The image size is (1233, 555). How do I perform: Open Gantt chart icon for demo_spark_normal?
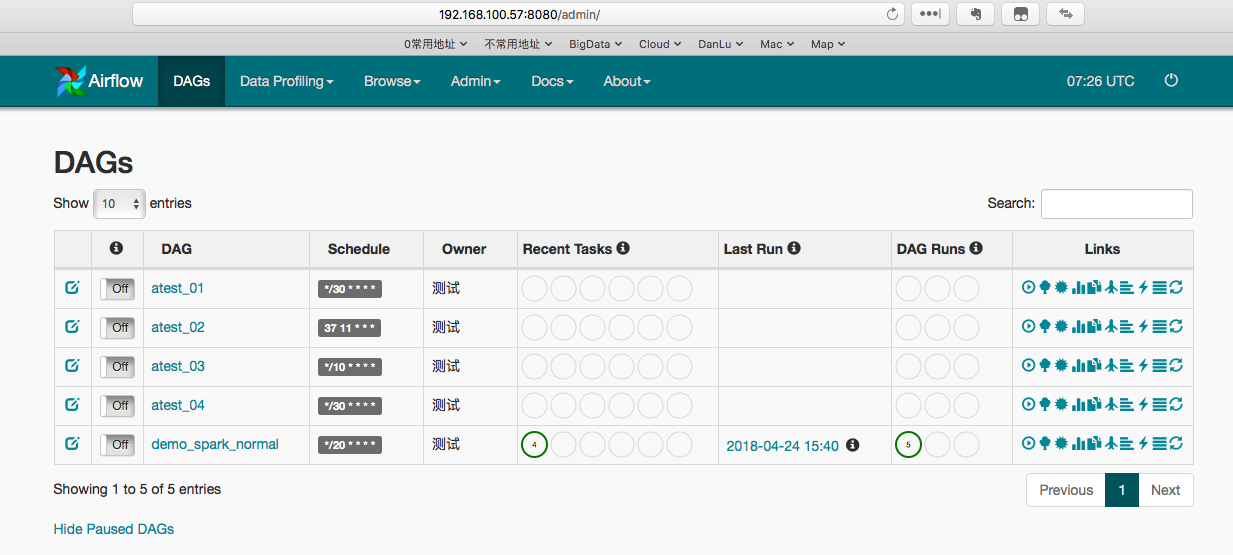click(x=1127, y=443)
